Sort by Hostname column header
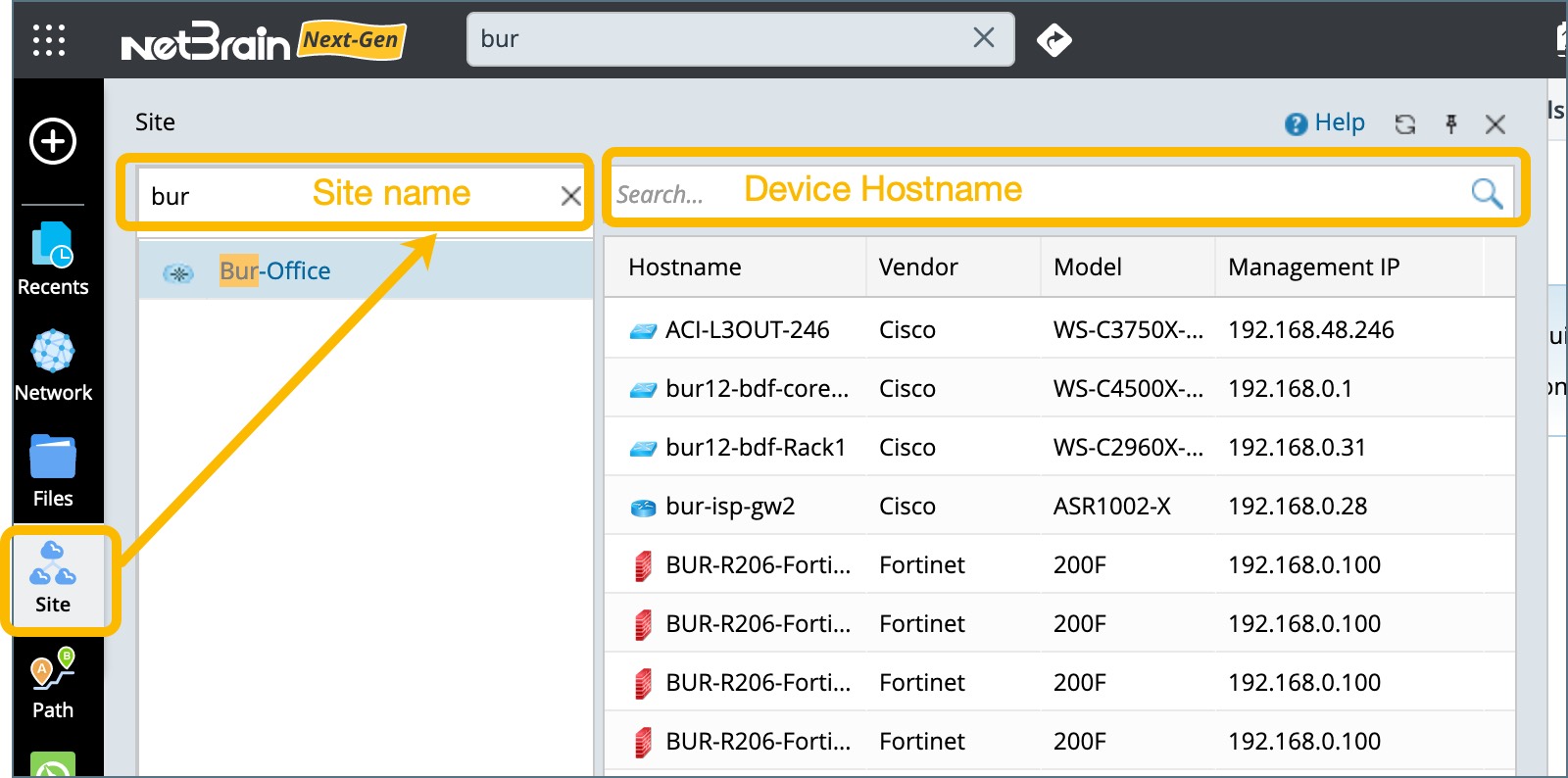The height and width of the screenshot is (778, 1568). [685, 267]
